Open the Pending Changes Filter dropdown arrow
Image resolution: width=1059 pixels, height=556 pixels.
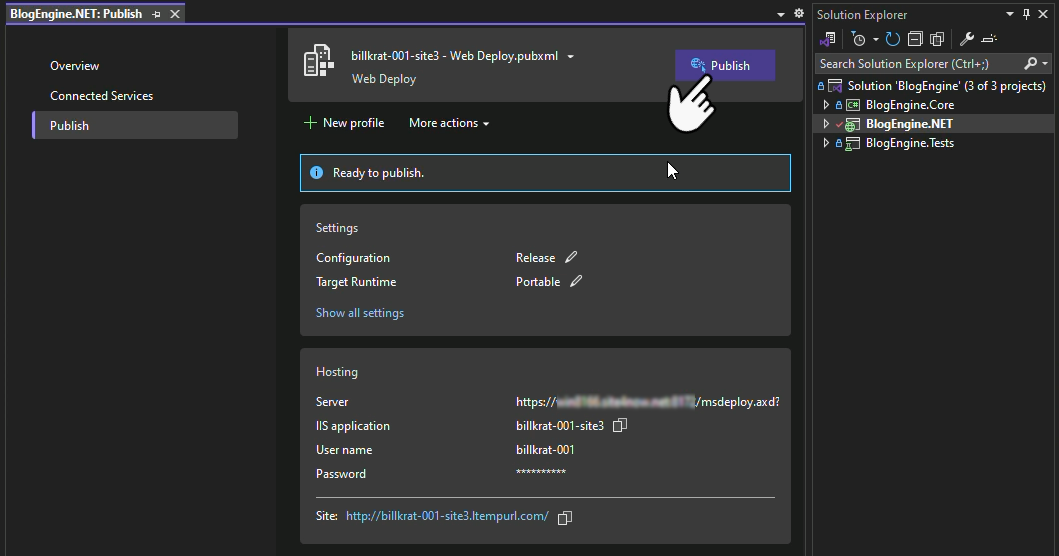tap(875, 39)
